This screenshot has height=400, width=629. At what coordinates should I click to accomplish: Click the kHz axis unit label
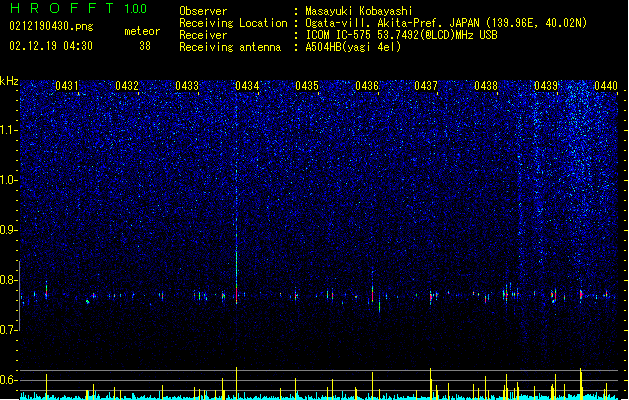[x=9, y=81]
